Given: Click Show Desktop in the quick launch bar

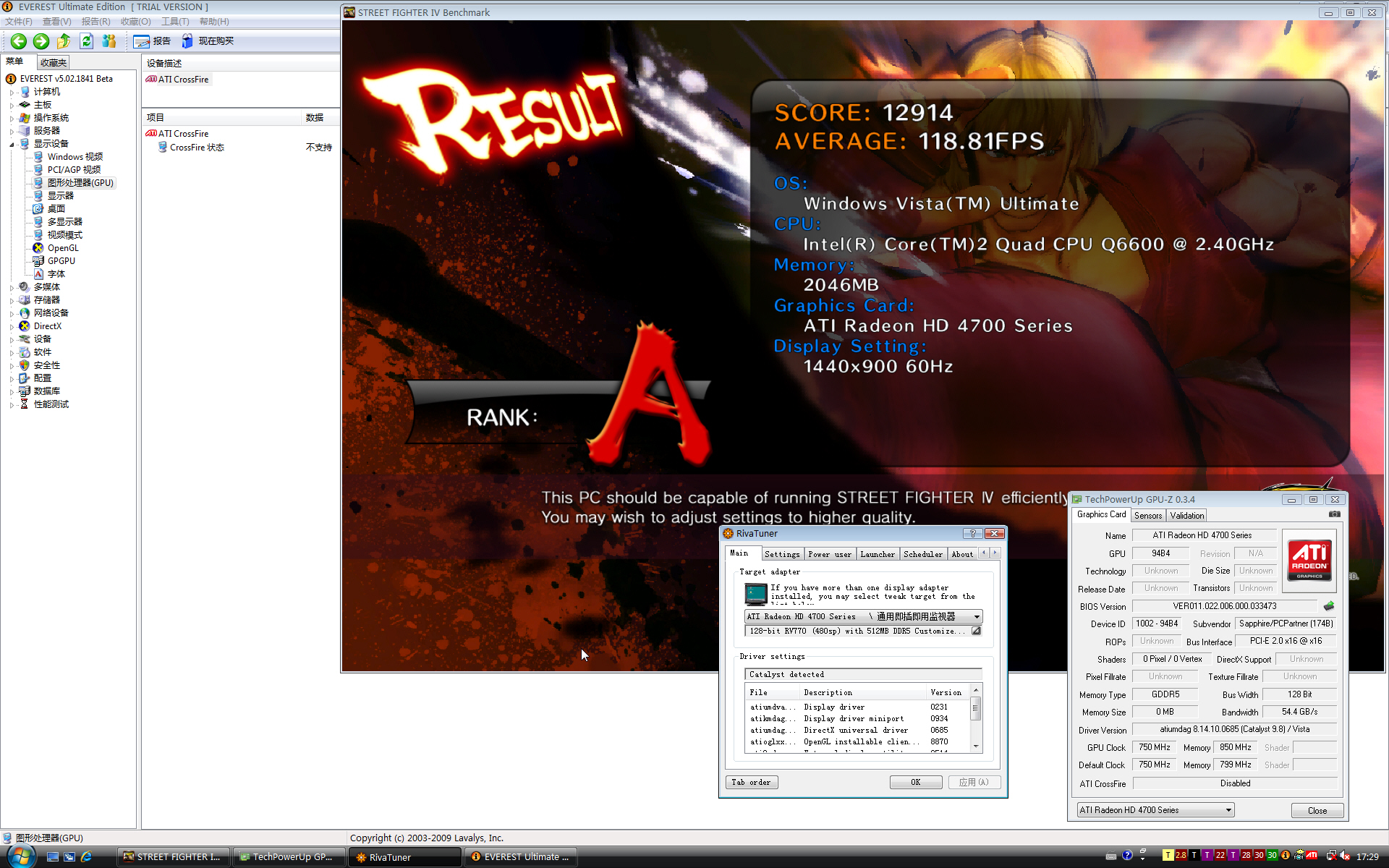Looking at the screenshot, I should point(53,857).
